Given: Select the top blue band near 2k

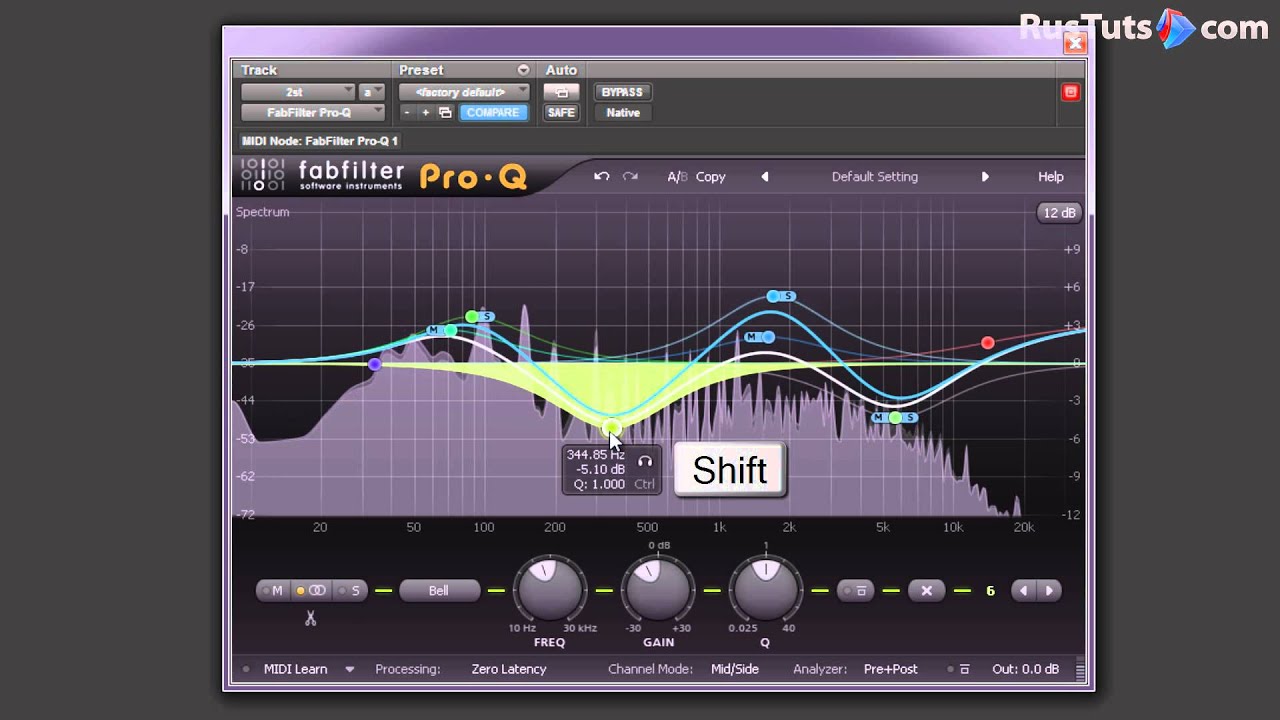Looking at the screenshot, I should 773,296.
